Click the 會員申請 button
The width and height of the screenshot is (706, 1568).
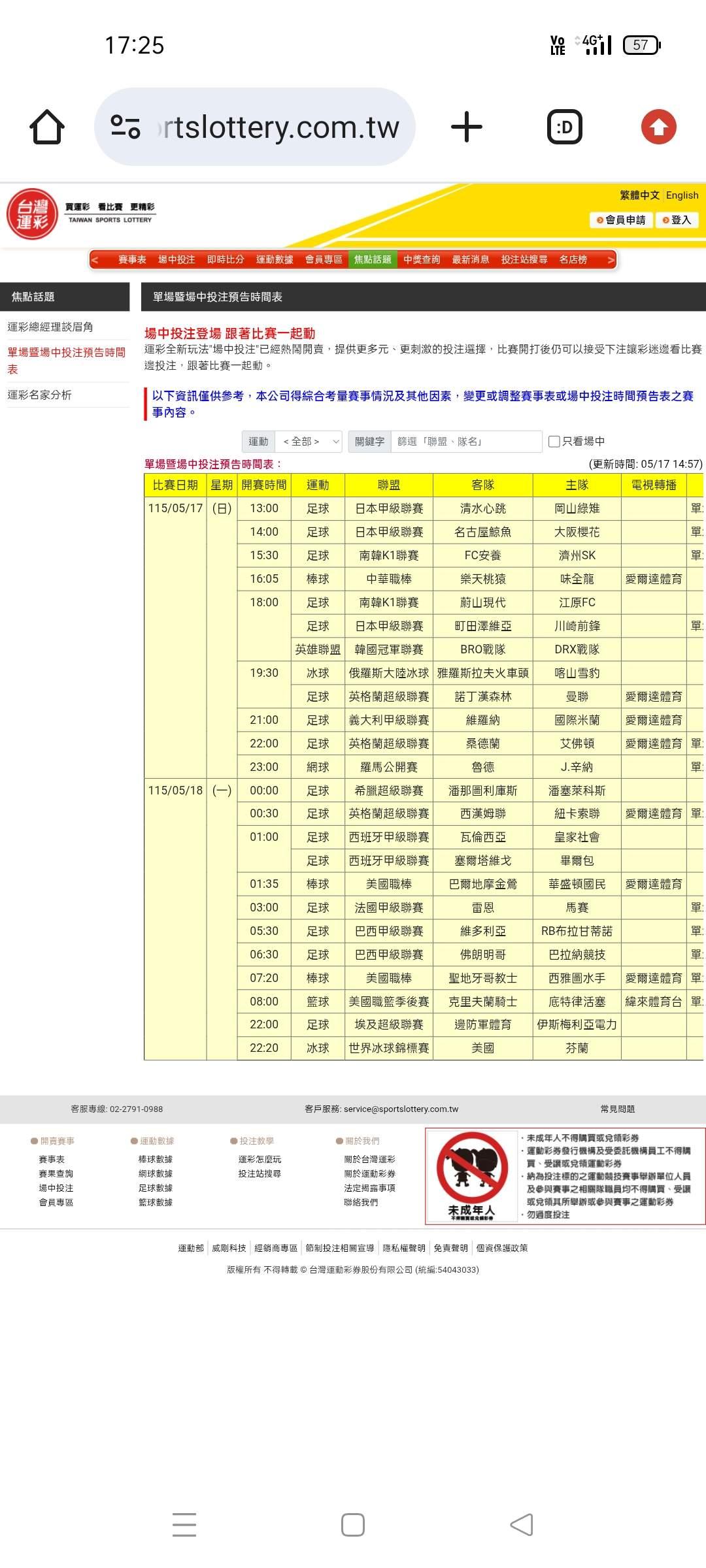[621, 220]
